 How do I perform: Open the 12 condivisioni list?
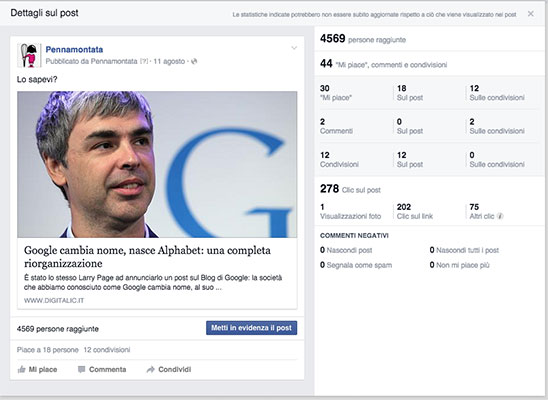pyautogui.click(x=107, y=350)
